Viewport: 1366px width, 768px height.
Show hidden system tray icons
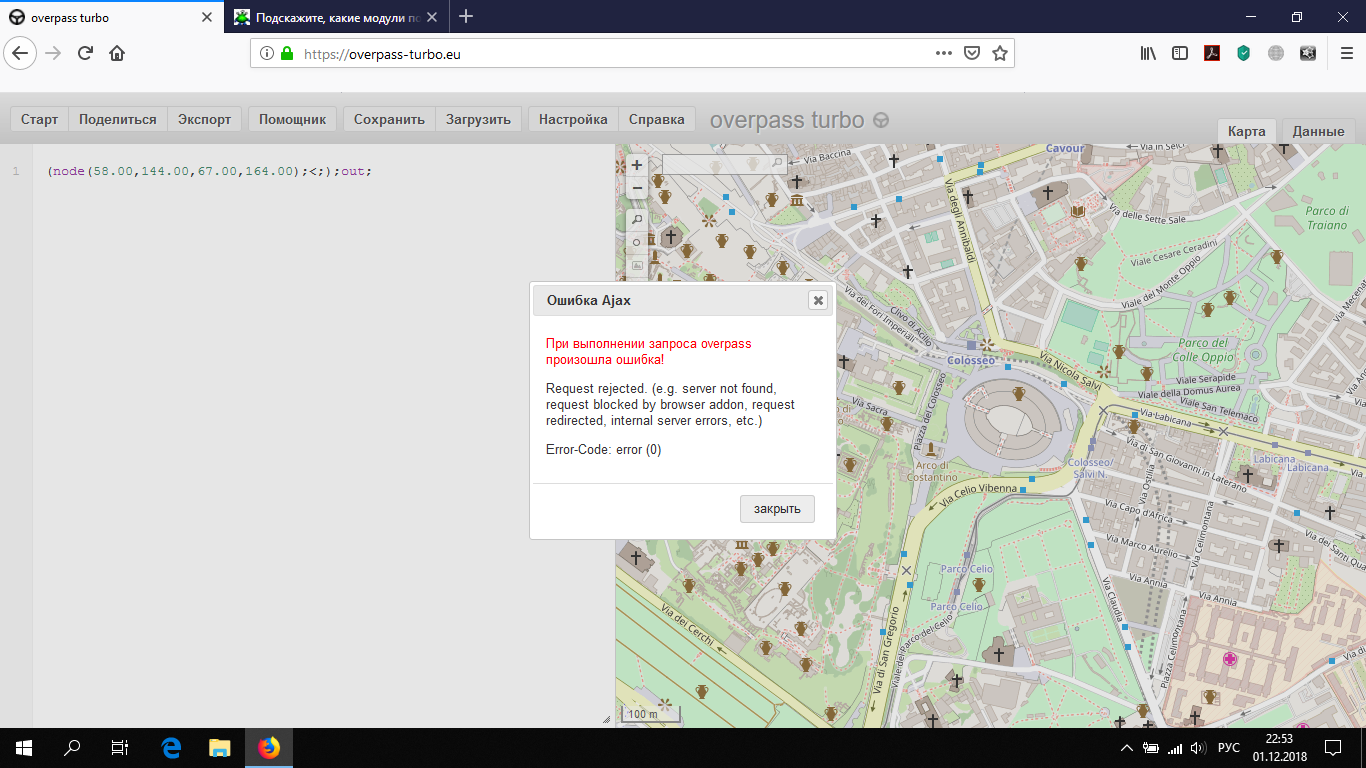coord(1127,748)
